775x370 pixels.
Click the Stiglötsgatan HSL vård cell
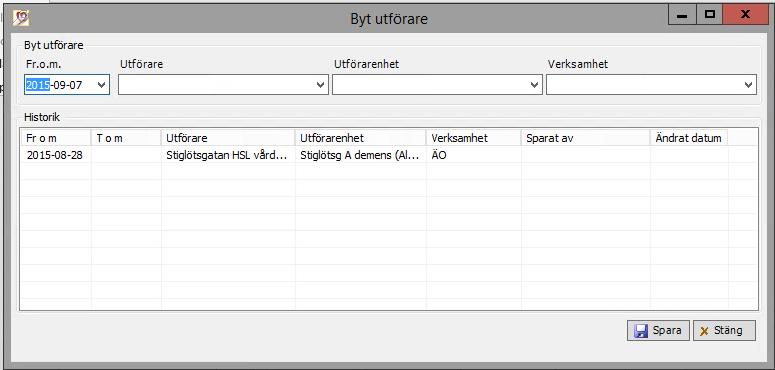click(x=227, y=155)
